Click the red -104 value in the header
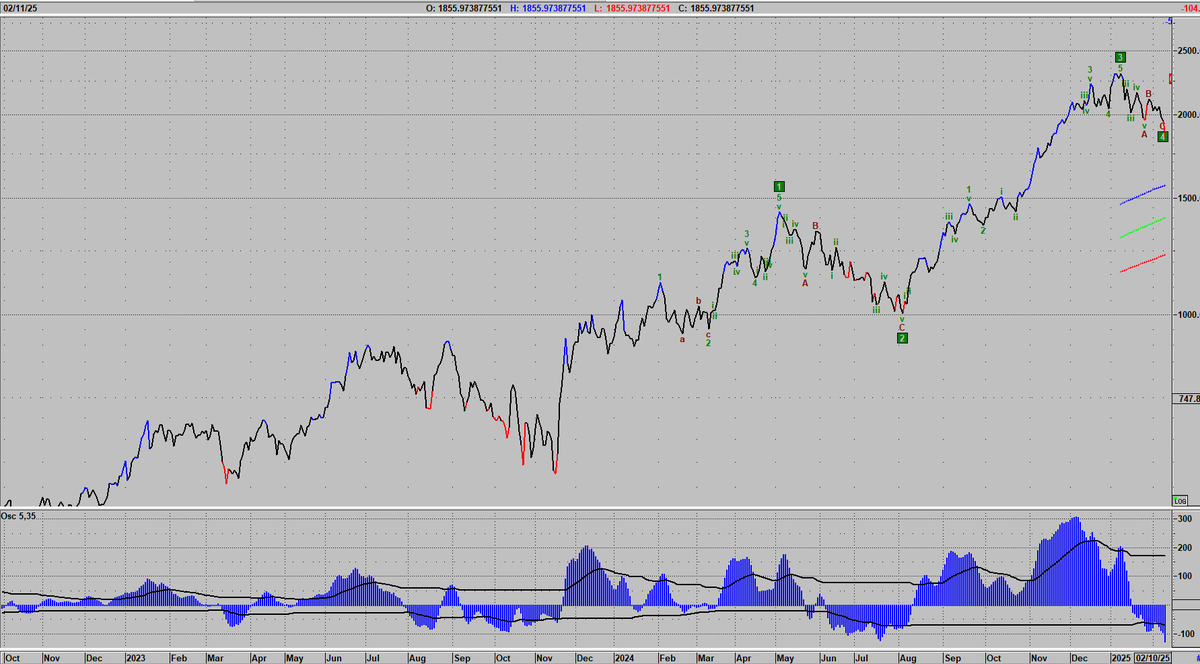 point(1189,7)
